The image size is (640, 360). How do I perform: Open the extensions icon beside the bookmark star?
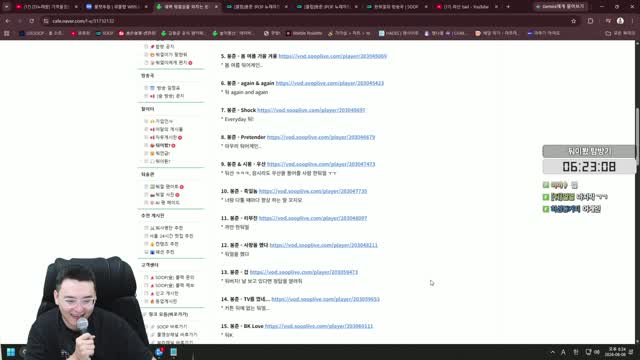click(x=590, y=21)
